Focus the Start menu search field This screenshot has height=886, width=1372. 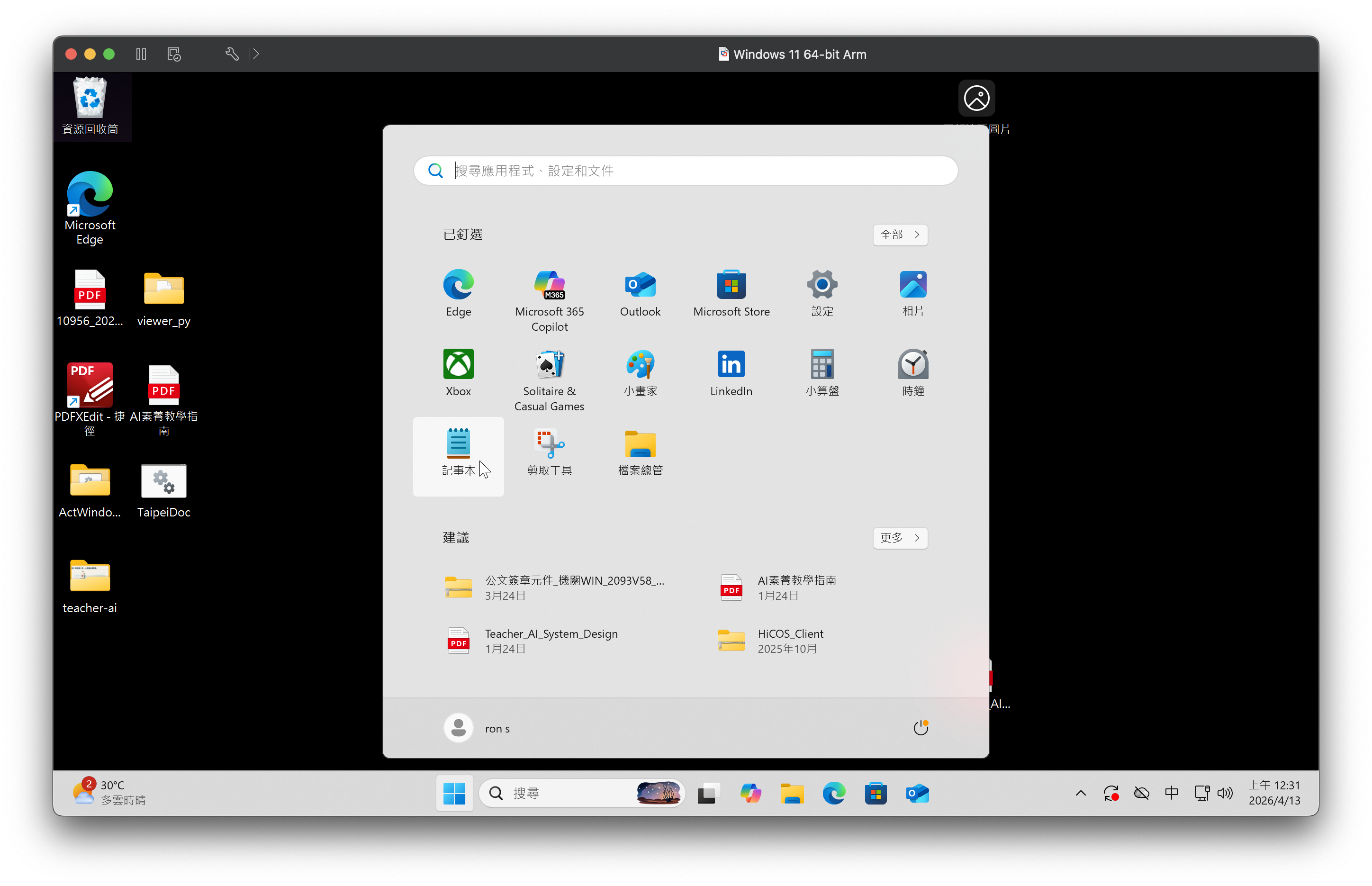pos(685,170)
